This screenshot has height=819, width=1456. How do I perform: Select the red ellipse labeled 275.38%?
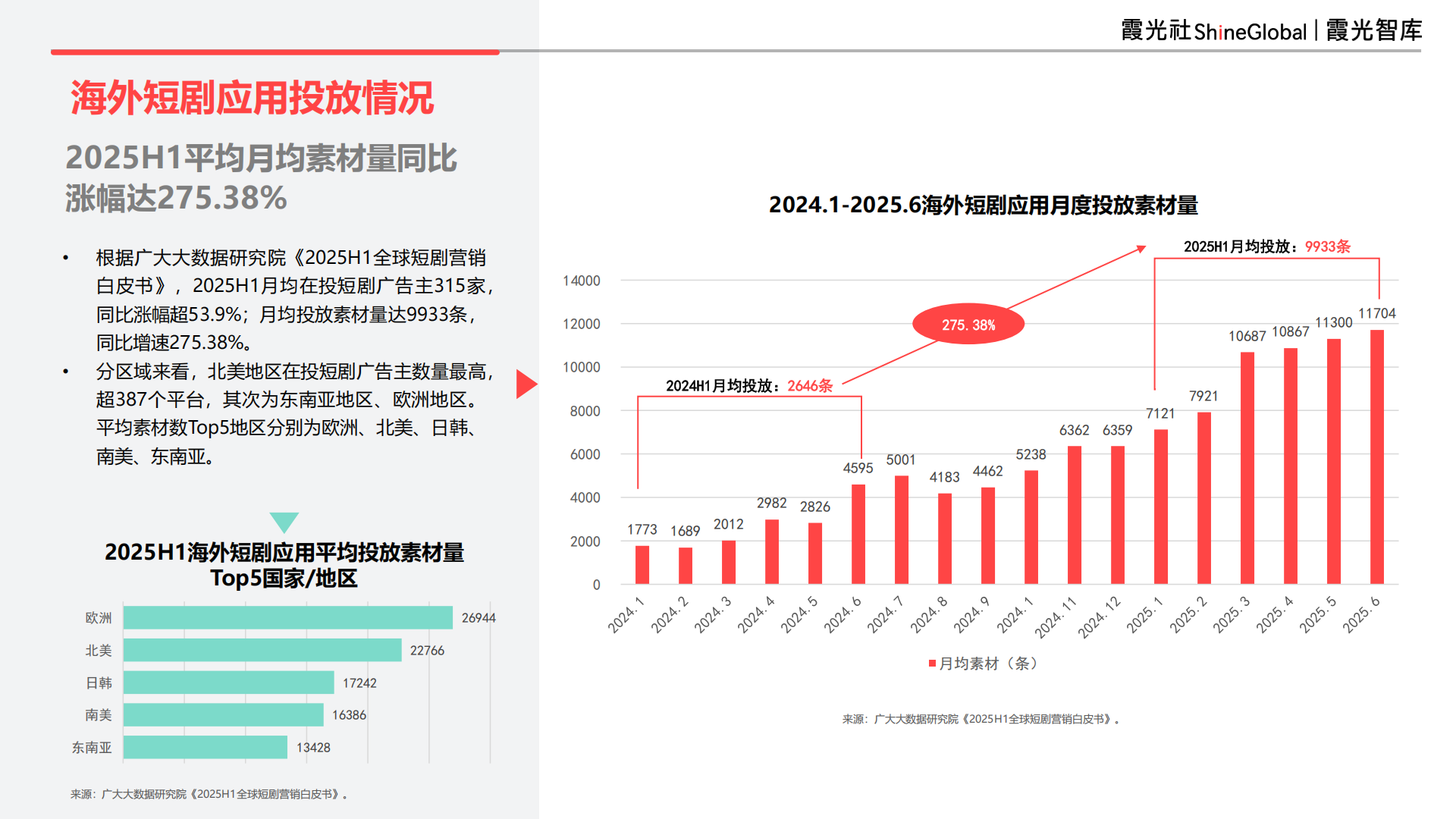click(968, 324)
